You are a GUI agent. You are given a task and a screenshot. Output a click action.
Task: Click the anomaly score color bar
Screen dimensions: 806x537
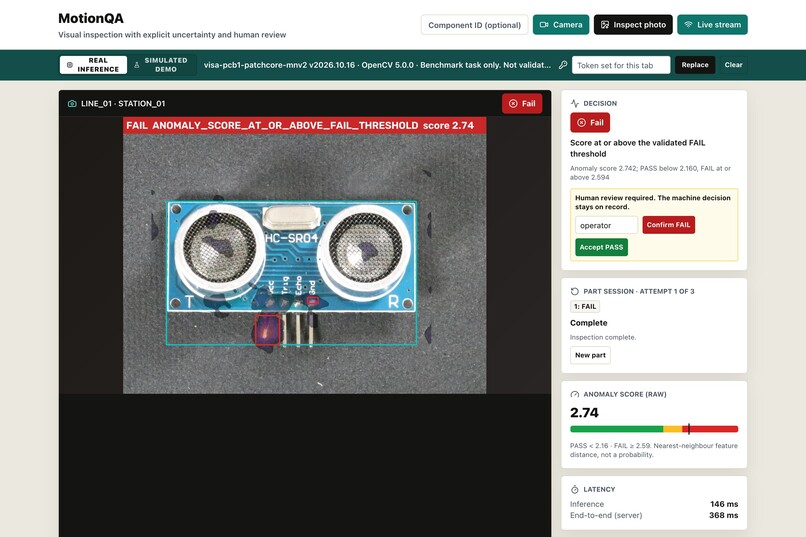(654, 429)
